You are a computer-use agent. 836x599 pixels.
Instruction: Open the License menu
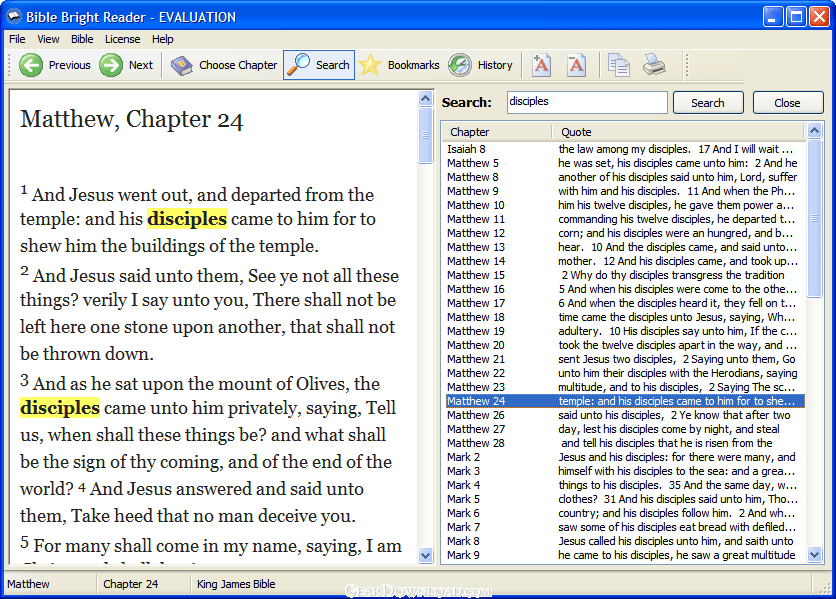[123, 39]
